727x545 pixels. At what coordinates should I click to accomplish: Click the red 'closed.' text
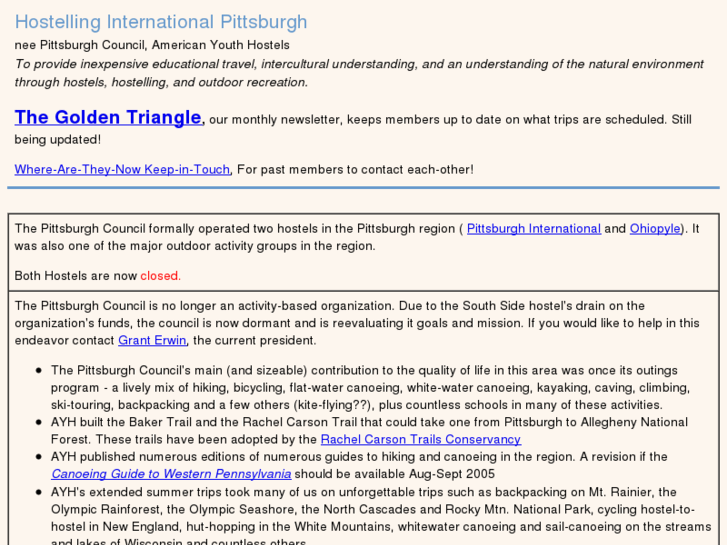pos(160,276)
